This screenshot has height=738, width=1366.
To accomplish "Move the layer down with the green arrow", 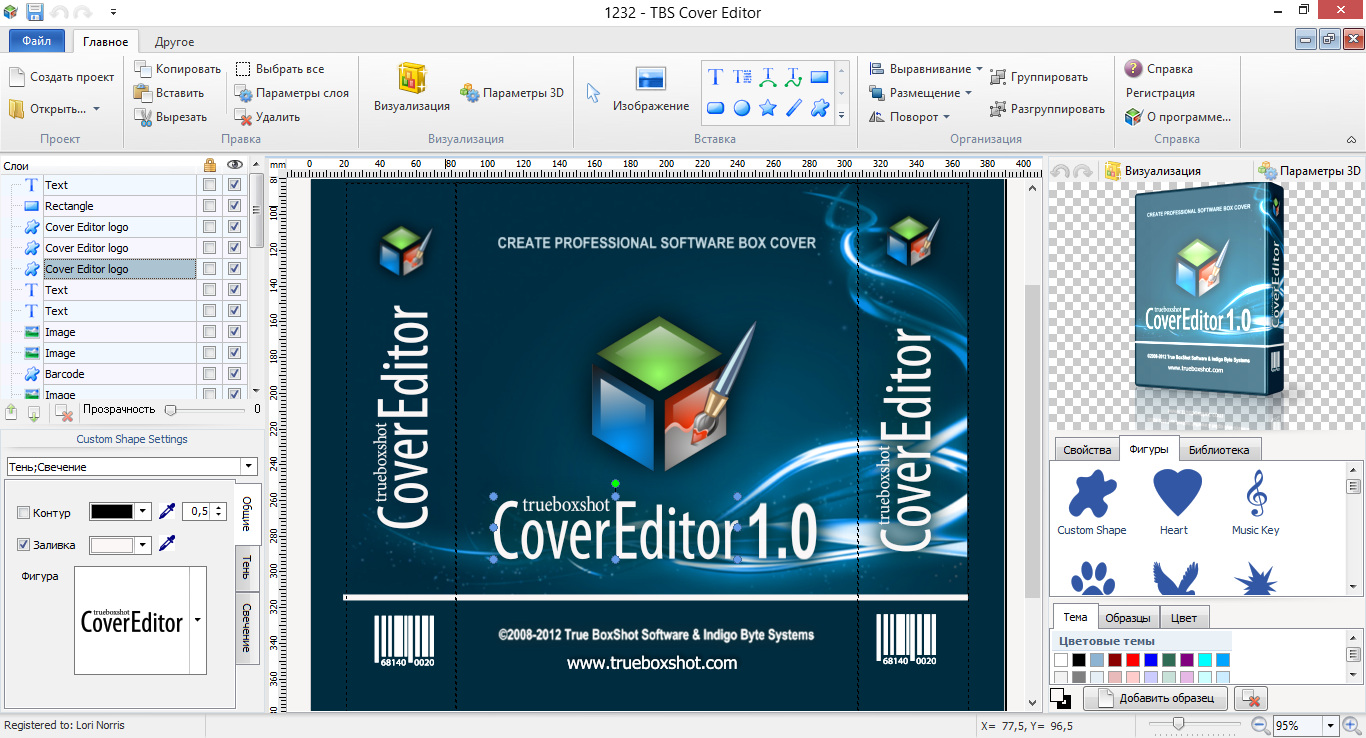I will click(x=34, y=412).
